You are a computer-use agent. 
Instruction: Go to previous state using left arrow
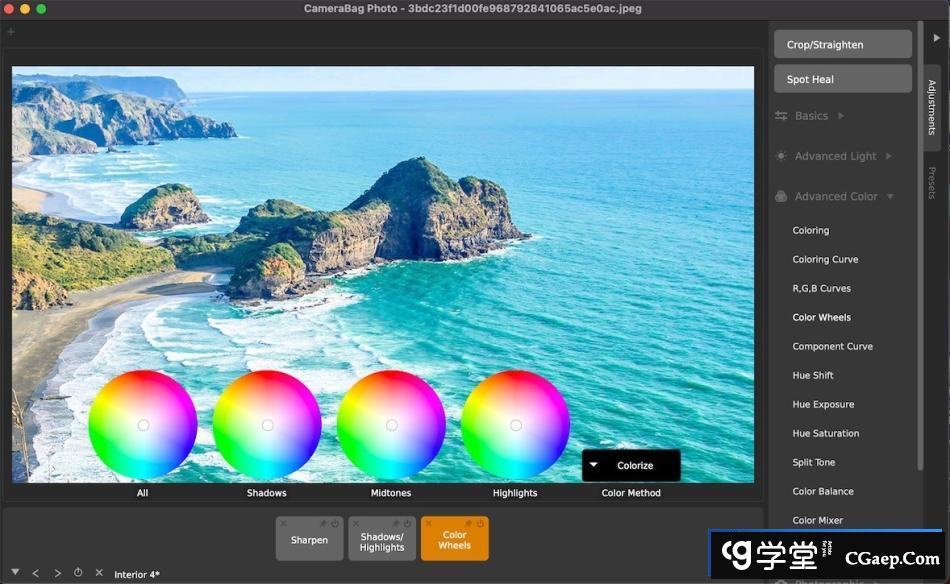click(36, 573)
